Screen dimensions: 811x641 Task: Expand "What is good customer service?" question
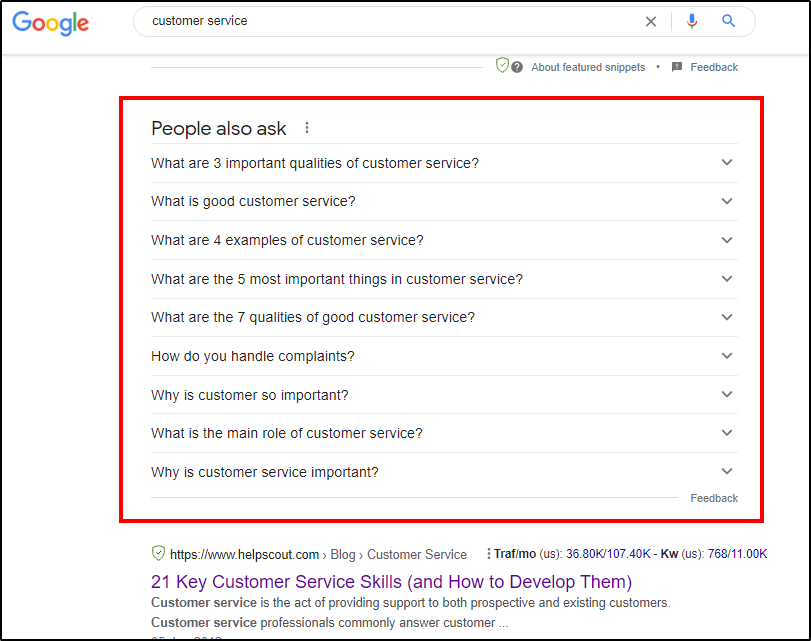click(x=727, y=201)
